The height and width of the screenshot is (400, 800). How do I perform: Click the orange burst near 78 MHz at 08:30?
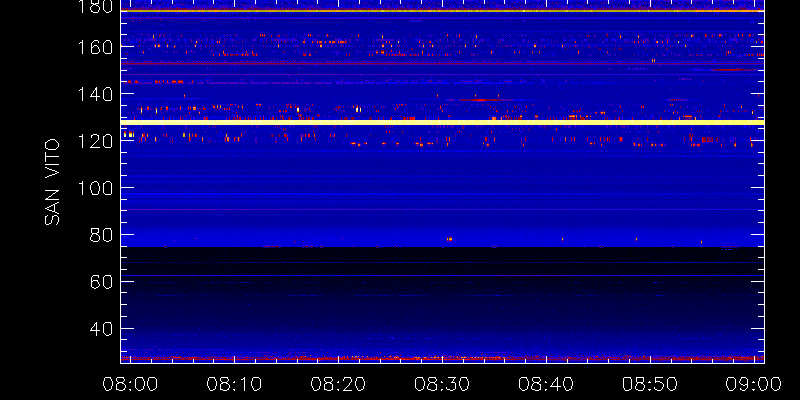[x=449, y=239]
